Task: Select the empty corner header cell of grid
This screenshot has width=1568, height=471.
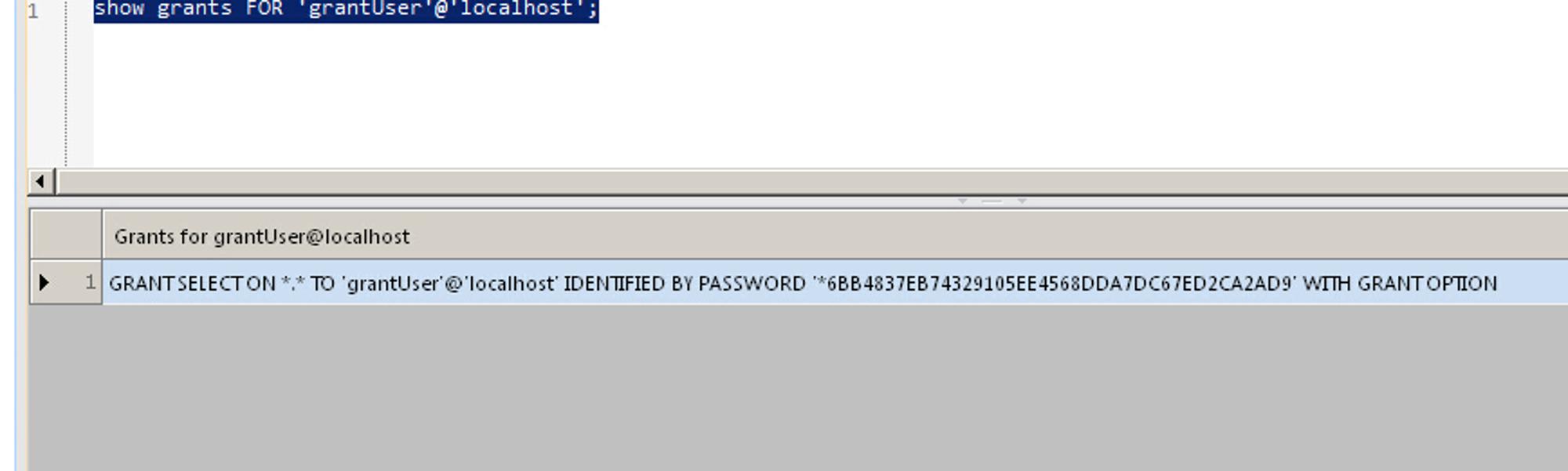Action: [66, 235]
